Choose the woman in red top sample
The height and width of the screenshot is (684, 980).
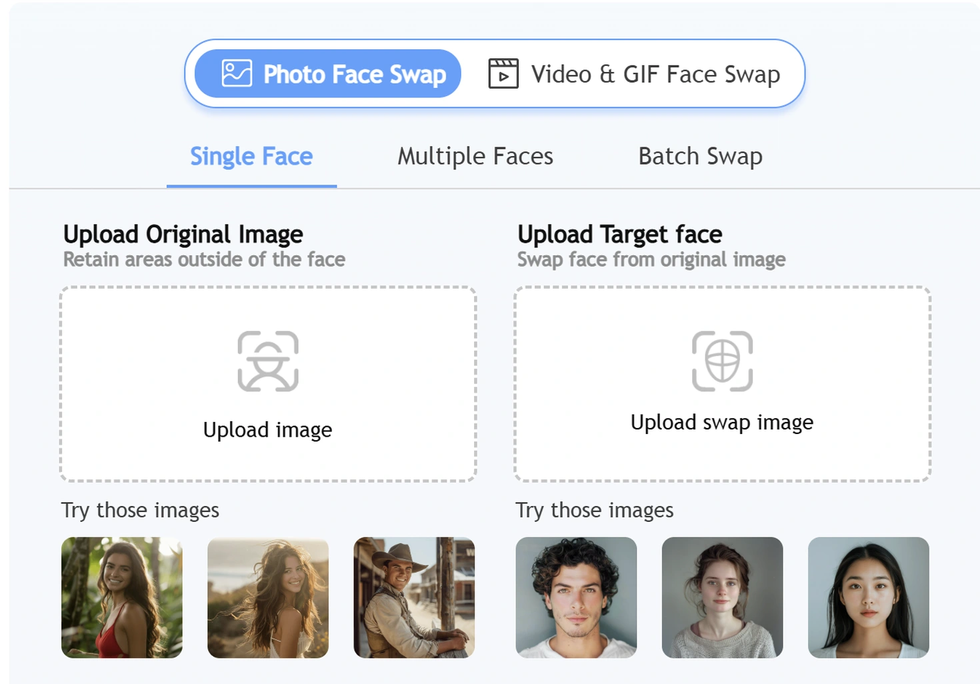[x=122, y=597]
